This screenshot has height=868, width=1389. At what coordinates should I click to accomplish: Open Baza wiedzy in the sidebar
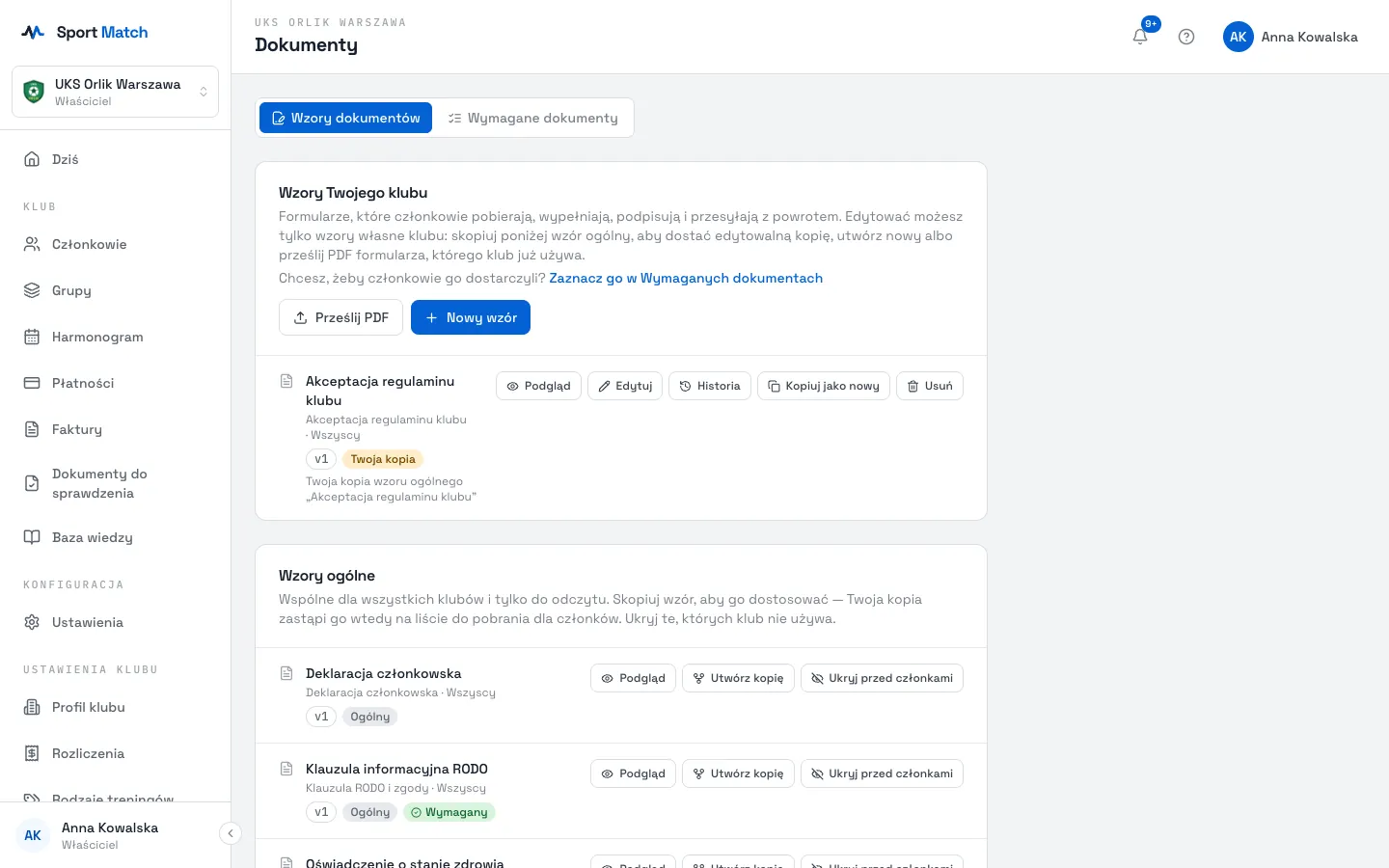(115, 537)
